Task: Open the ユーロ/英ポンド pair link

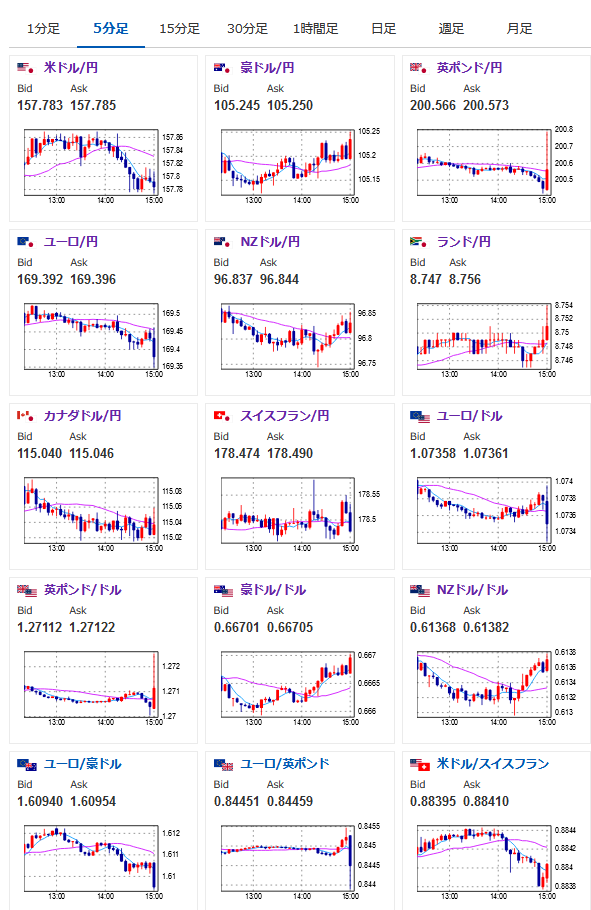Action: (285, 764)
